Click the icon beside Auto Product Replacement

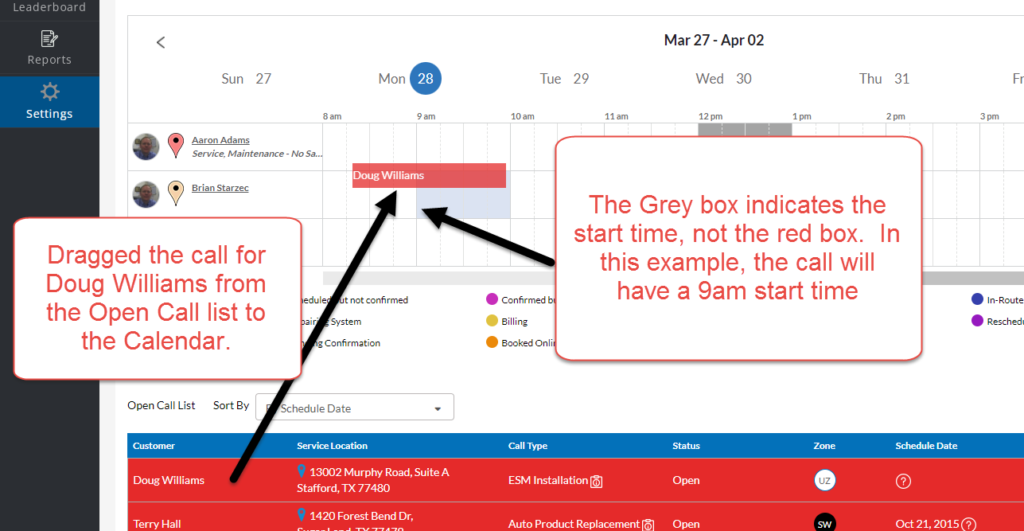click(x=647, y=524)
